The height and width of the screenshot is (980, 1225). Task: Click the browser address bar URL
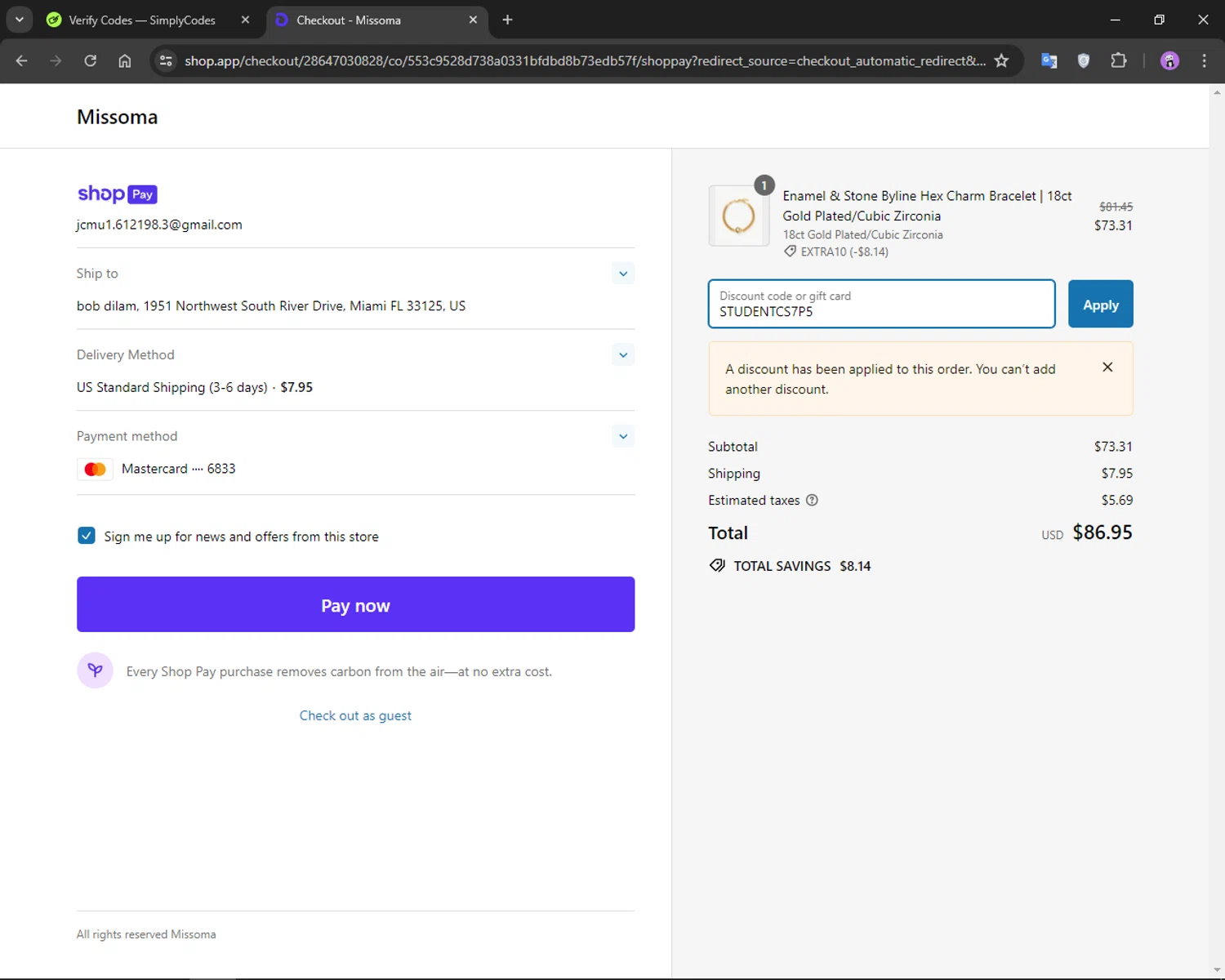tap(585, 61)
